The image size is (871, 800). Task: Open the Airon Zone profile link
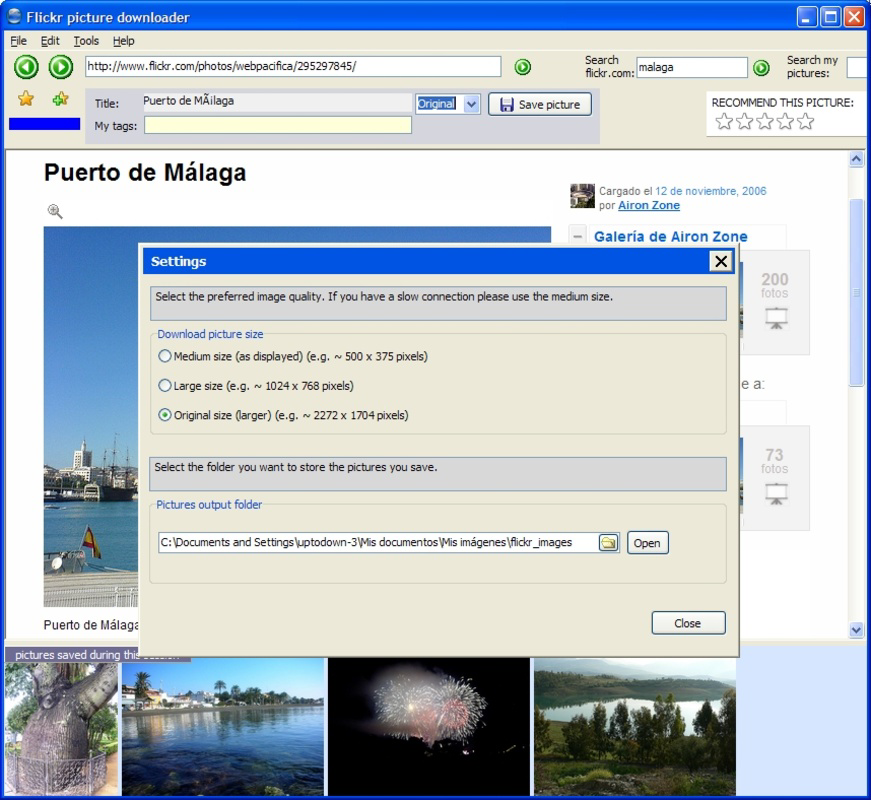648,205
